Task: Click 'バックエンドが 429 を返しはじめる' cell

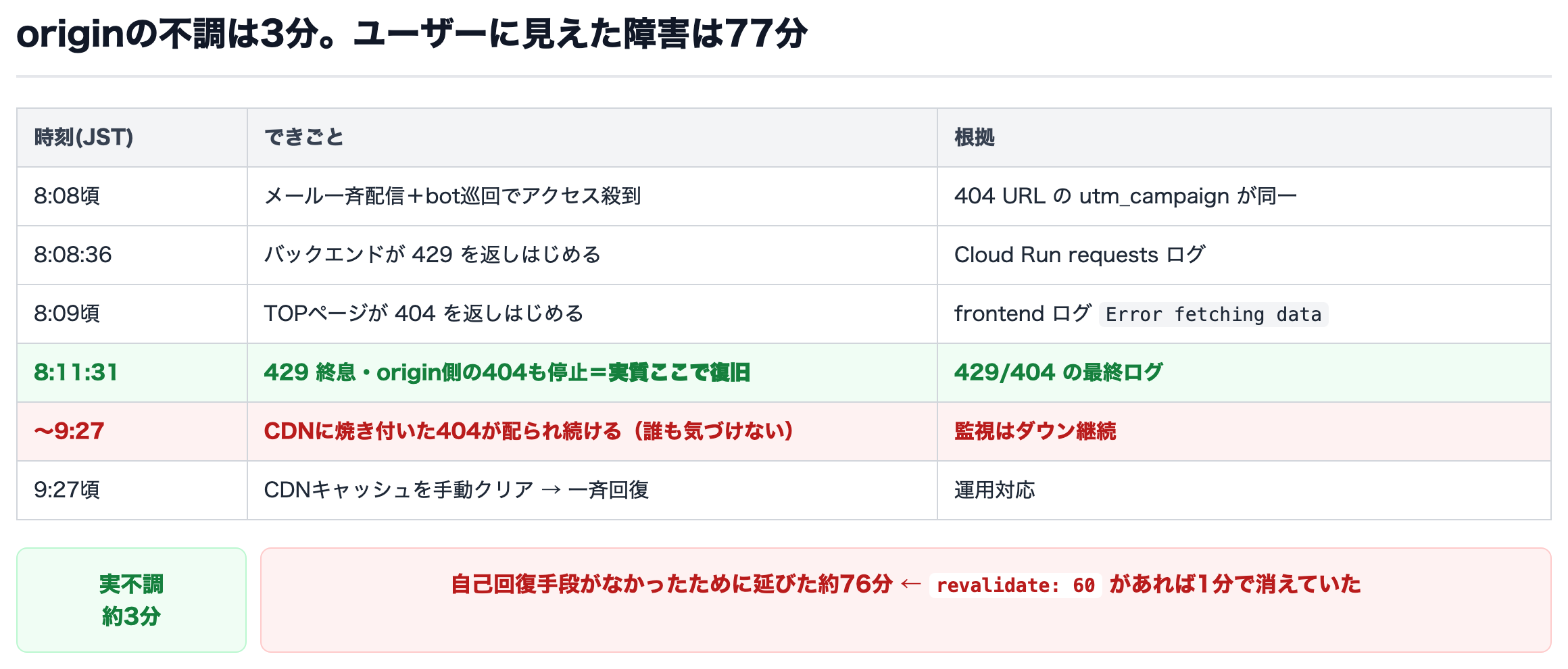Action: pos(592,255)
